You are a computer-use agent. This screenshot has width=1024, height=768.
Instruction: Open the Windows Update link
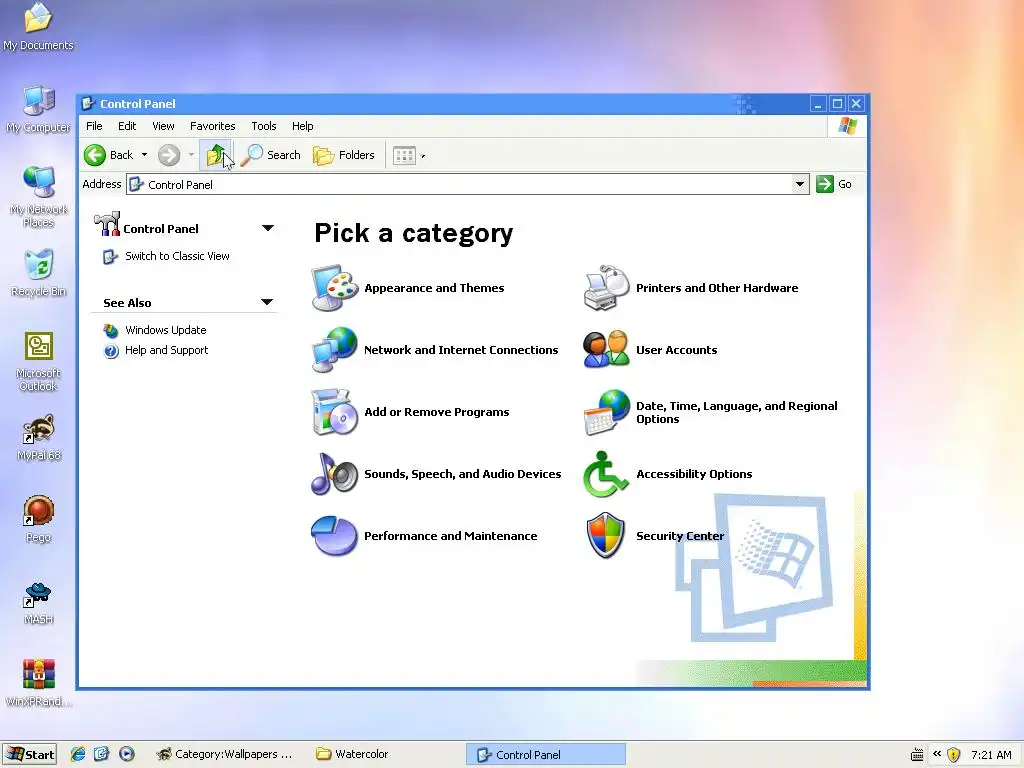[x=166, y=330]
